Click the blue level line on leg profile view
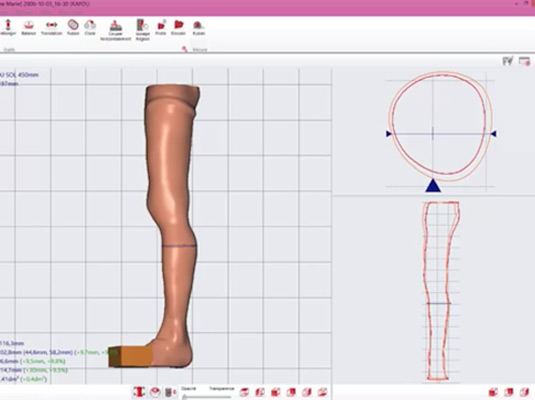The height and width of the screenshot is (400, 535). (439, 303)
